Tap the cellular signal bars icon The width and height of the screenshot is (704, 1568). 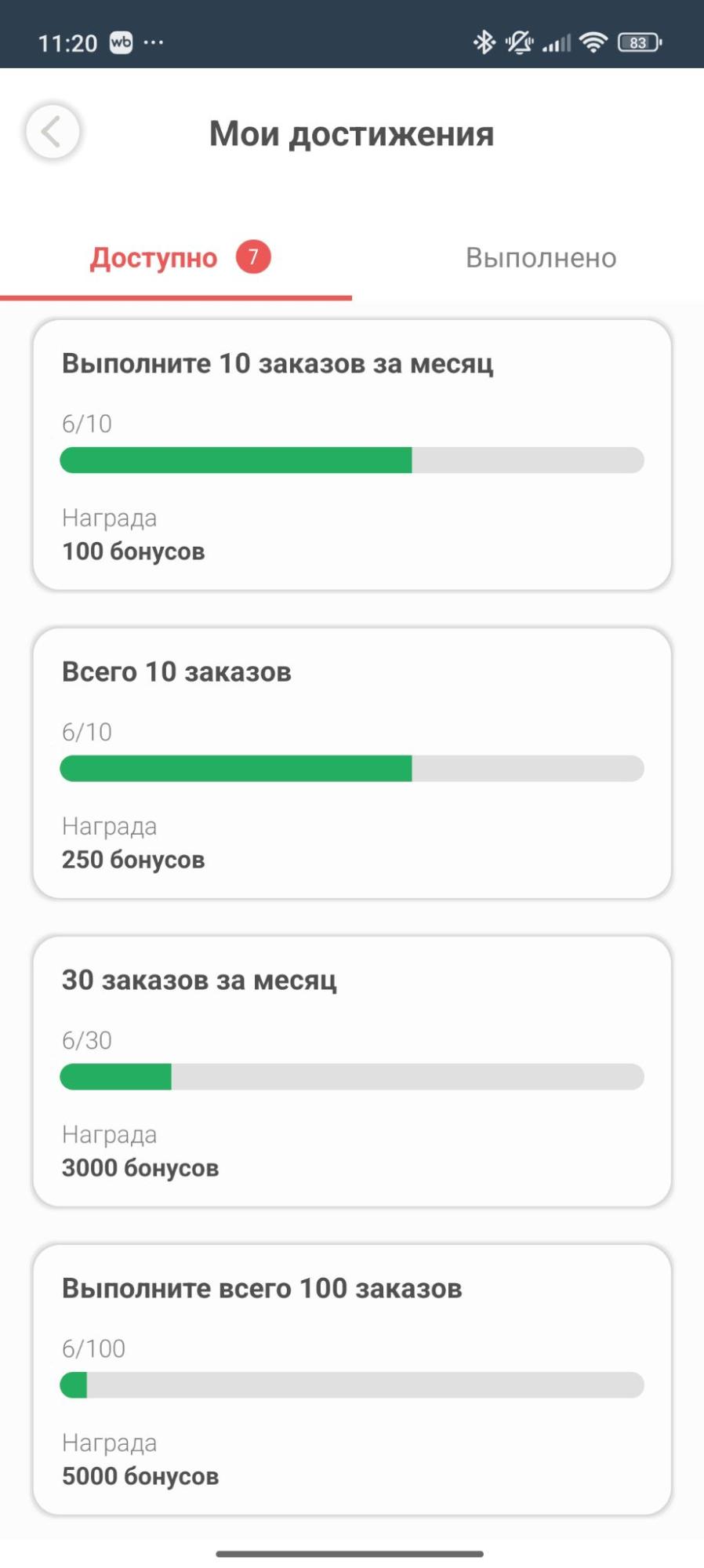[x=557, y=42]
